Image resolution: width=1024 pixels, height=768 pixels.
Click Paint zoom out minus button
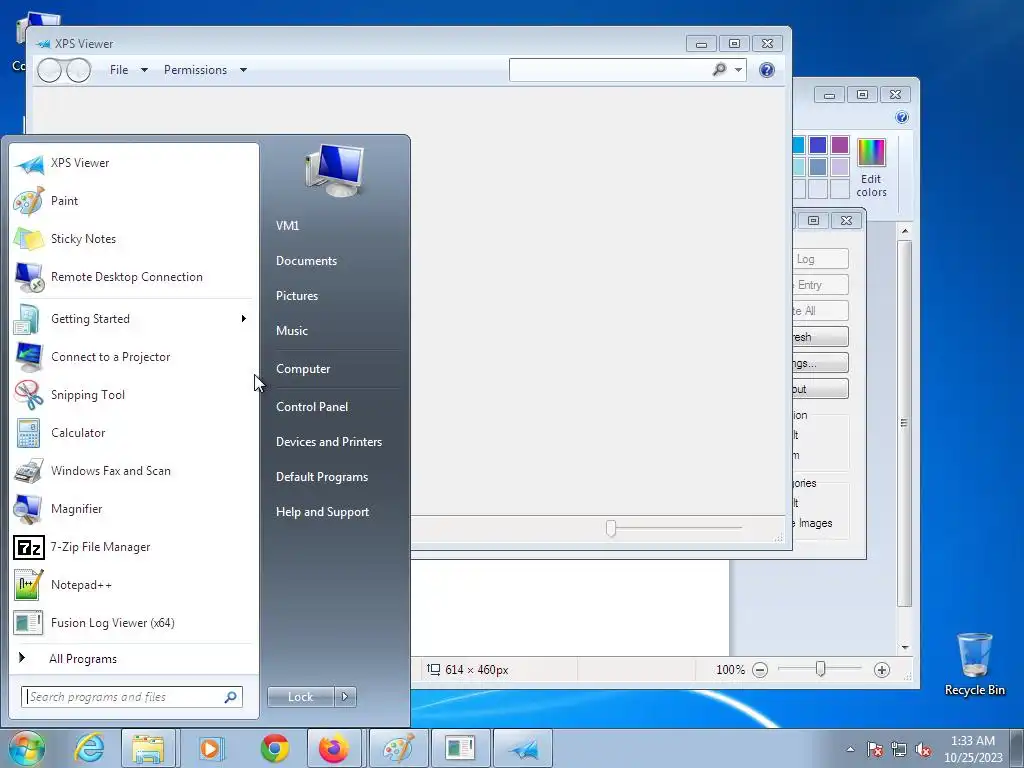pos(760,670)
